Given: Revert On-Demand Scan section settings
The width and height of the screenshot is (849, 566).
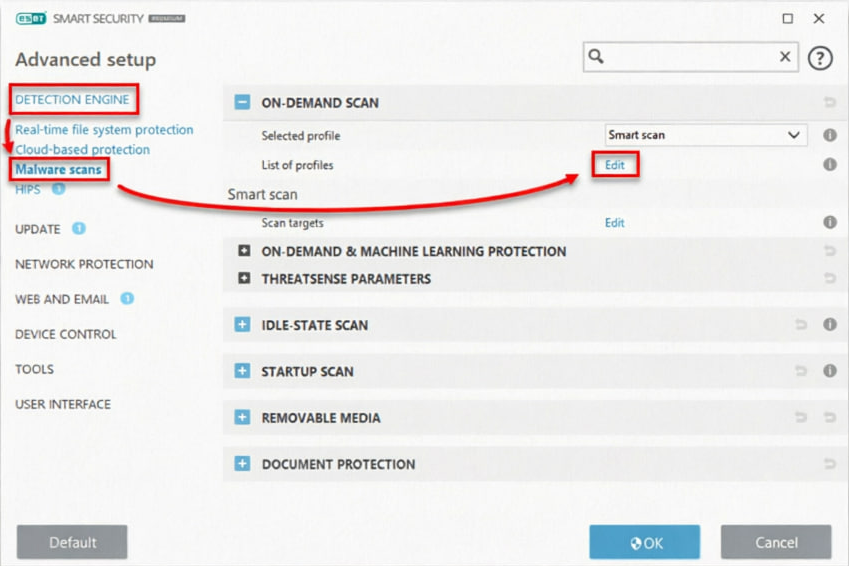Looking at the screenshot, I should pos(830,102).
